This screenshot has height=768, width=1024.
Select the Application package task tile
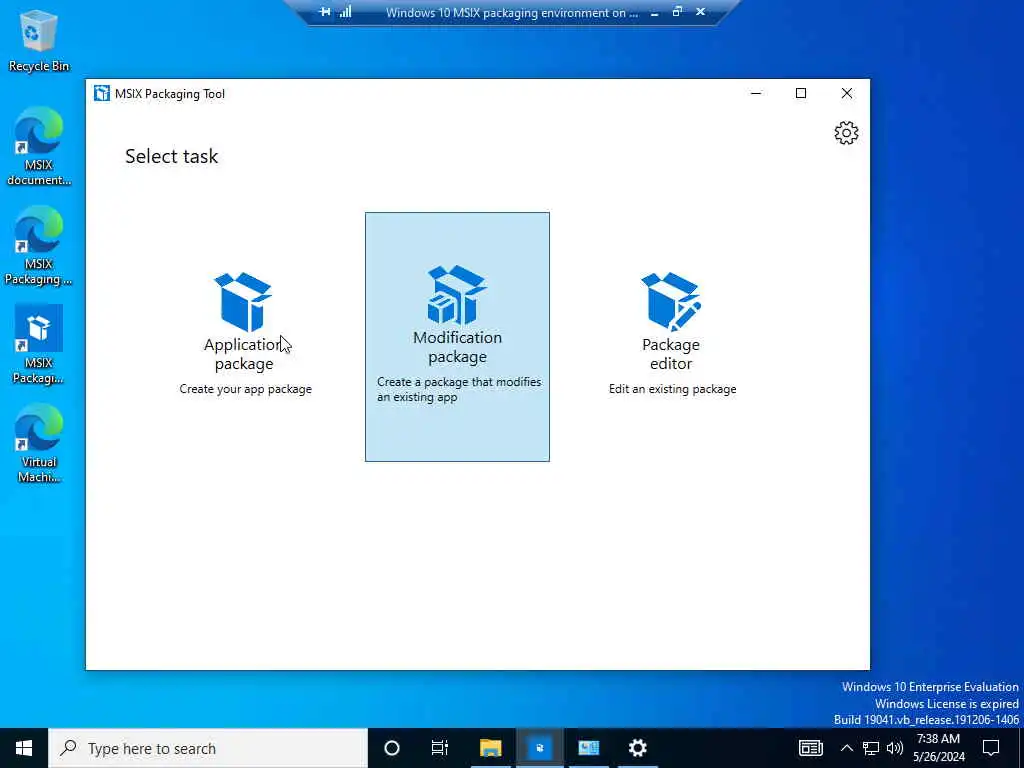tap(245, 336)
